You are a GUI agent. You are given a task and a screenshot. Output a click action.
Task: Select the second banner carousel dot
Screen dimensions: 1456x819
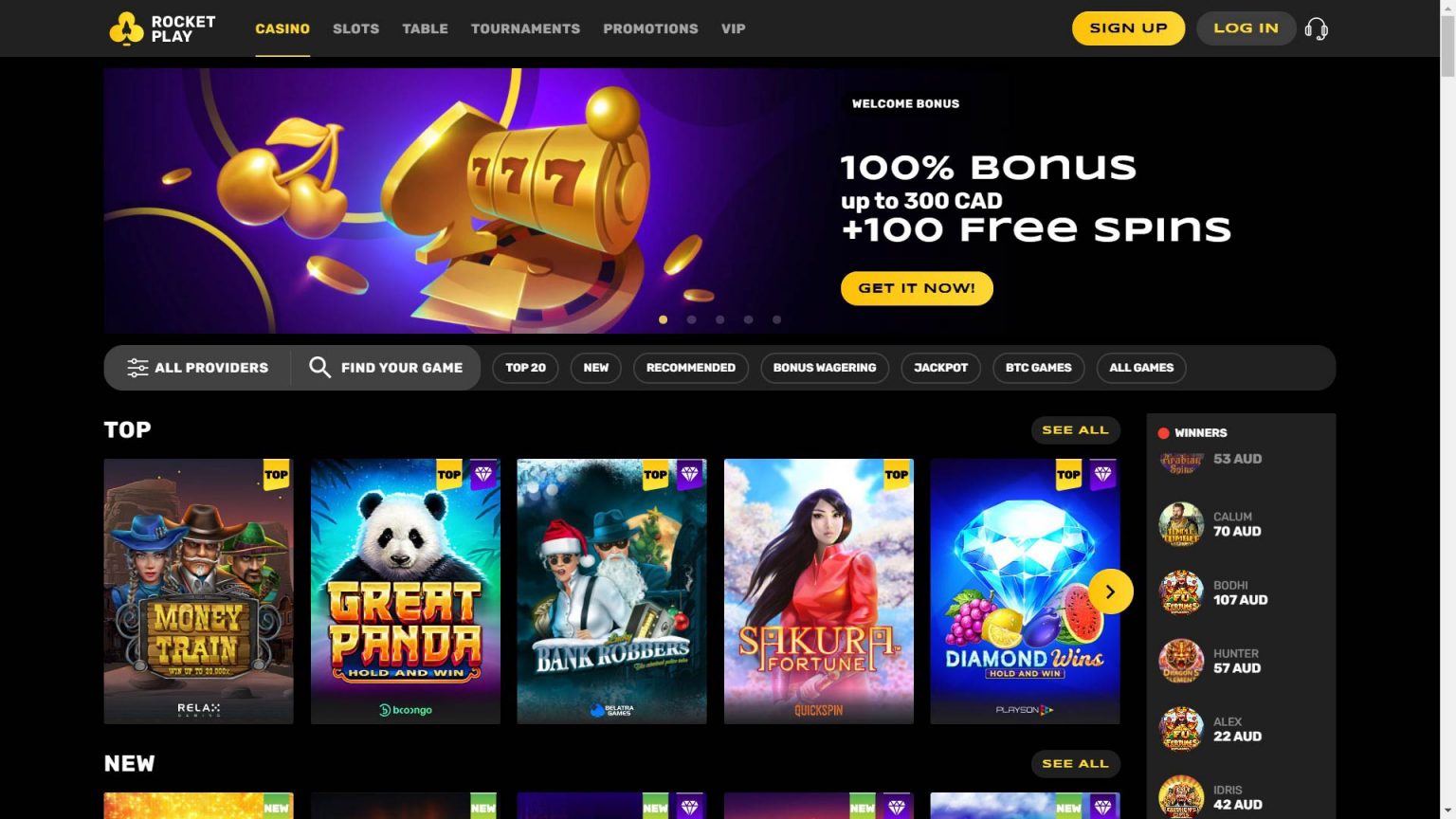692,319
